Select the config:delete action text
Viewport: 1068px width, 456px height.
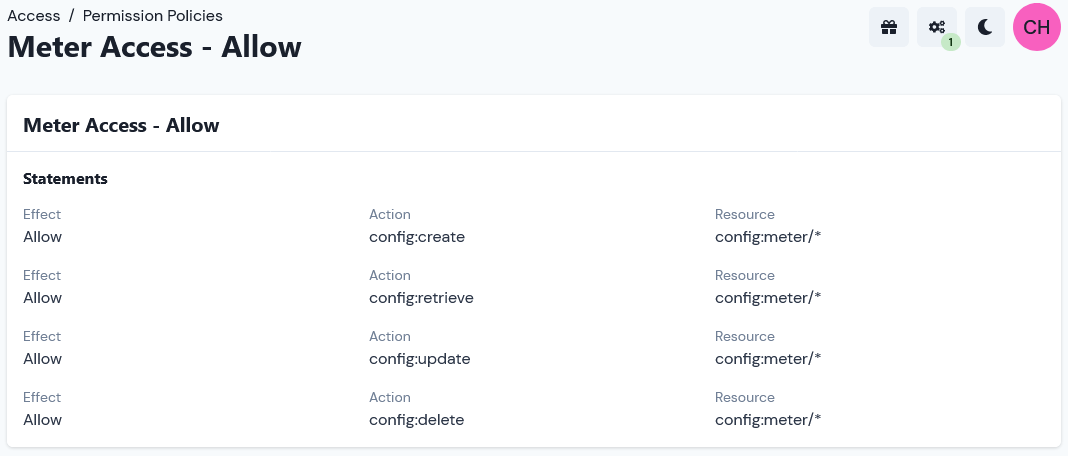(416, 420)
